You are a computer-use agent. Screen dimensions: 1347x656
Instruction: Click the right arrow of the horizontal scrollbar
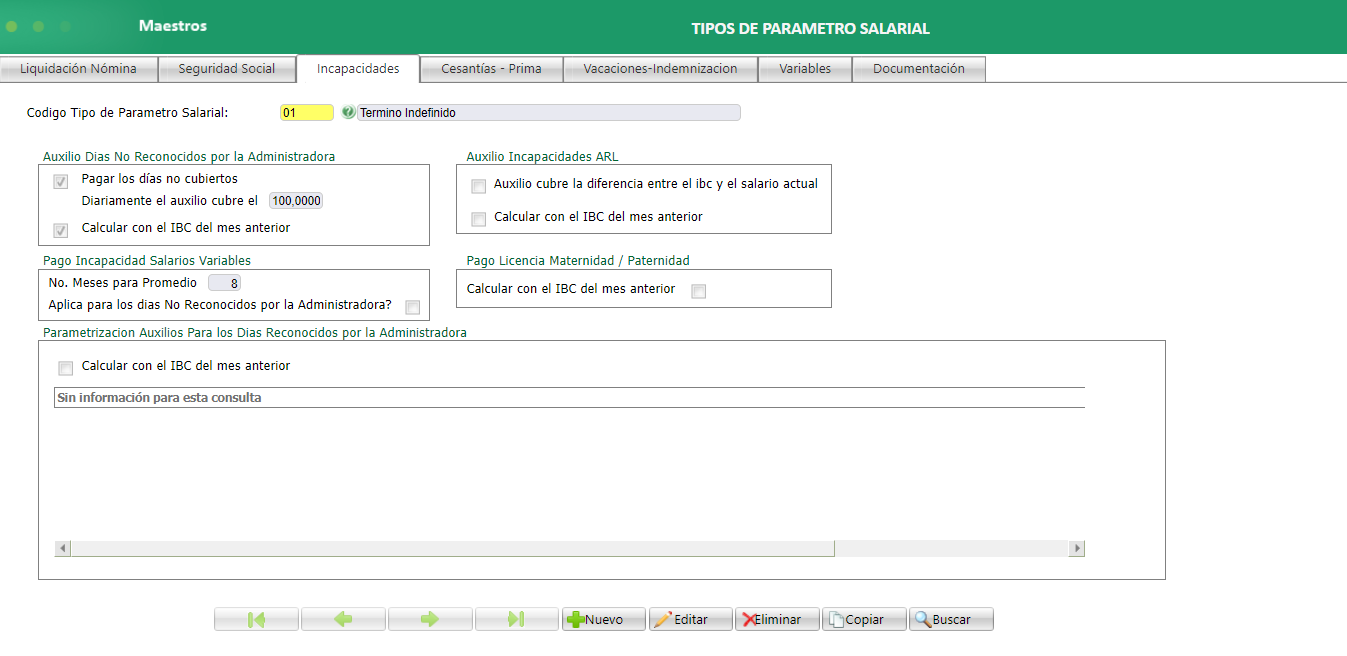pyautogui.click(x=1077, y=548)
